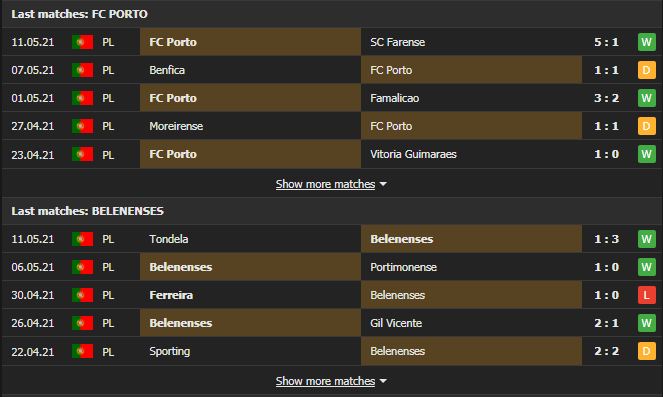The height and width of the screenshot is (397, 663).
Task: Click the 5 : 1 score for SC Farense match
Action: click(606, 42)
